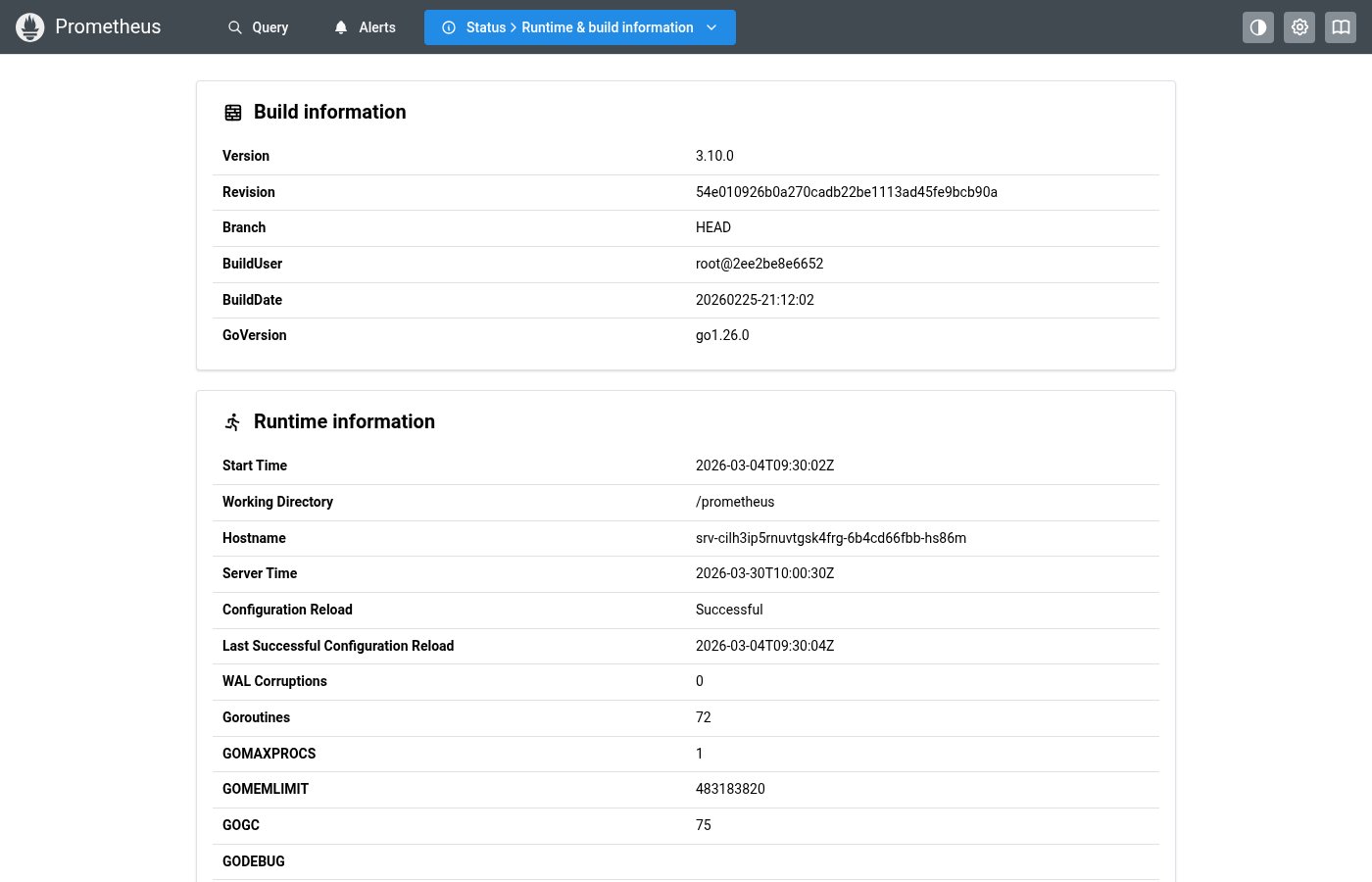The height and width of the screenshot is (882, 1372).
Task: Click the Last Successful Configuration Reload label
Action: coord(338,646)
